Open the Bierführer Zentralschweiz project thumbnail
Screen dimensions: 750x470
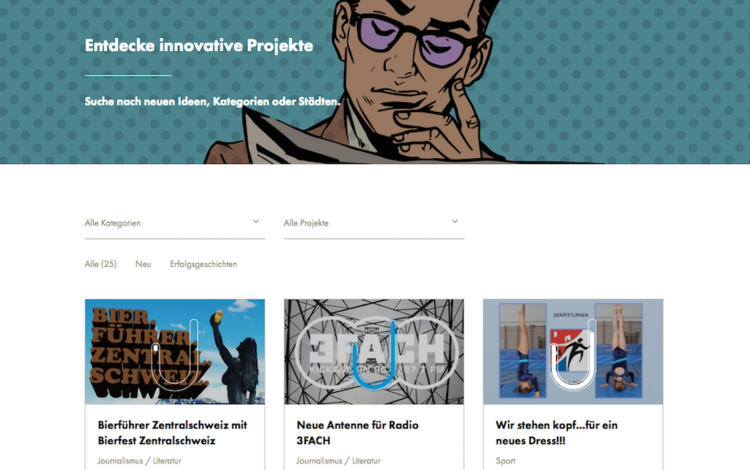(175, 352)
